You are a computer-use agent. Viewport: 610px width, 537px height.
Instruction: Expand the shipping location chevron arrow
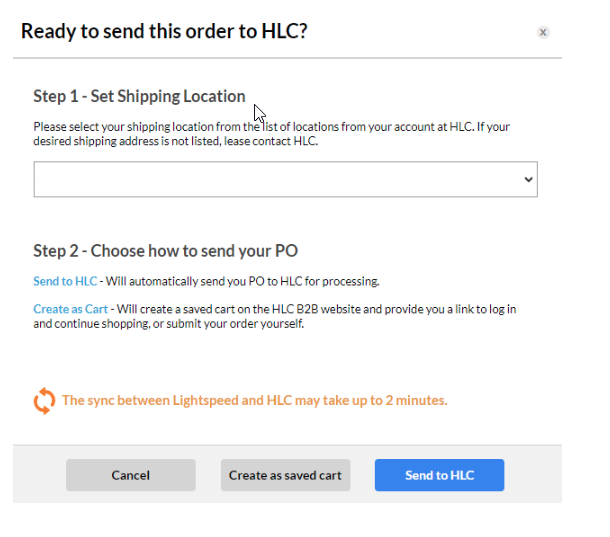(528, 179)
